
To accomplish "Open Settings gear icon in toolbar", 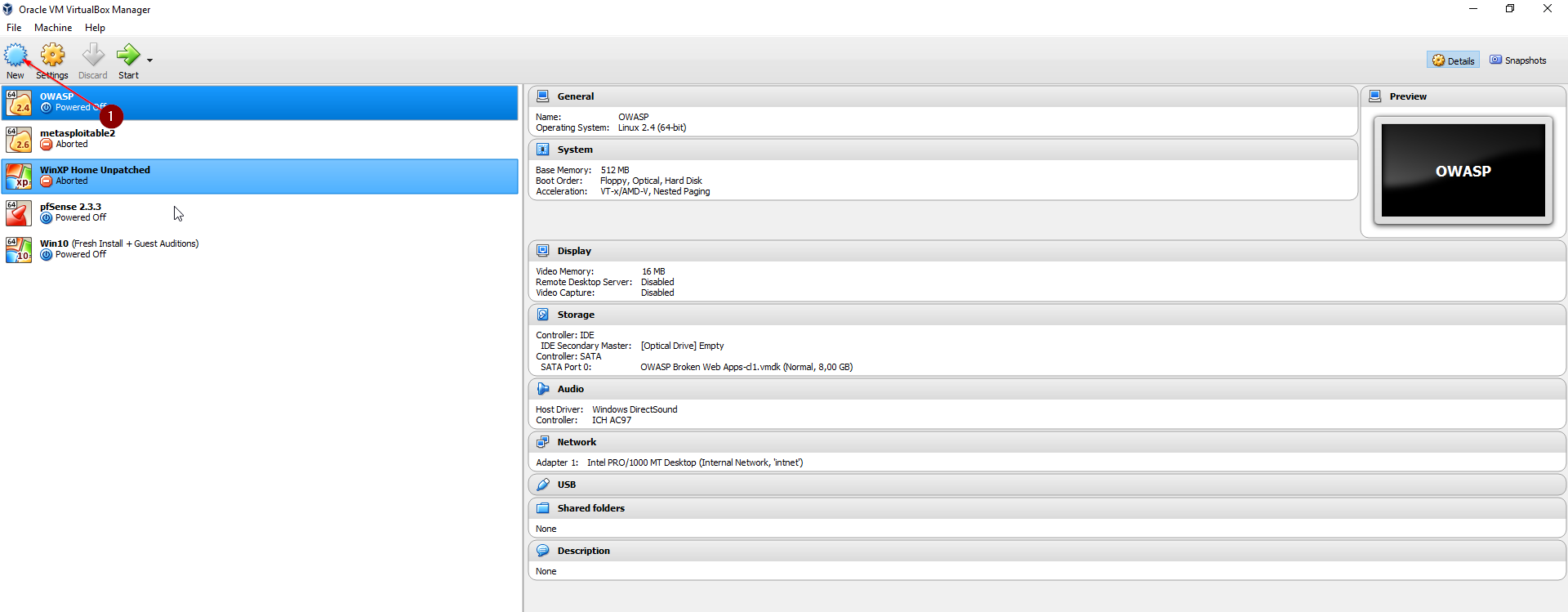I will click(53, 56).
